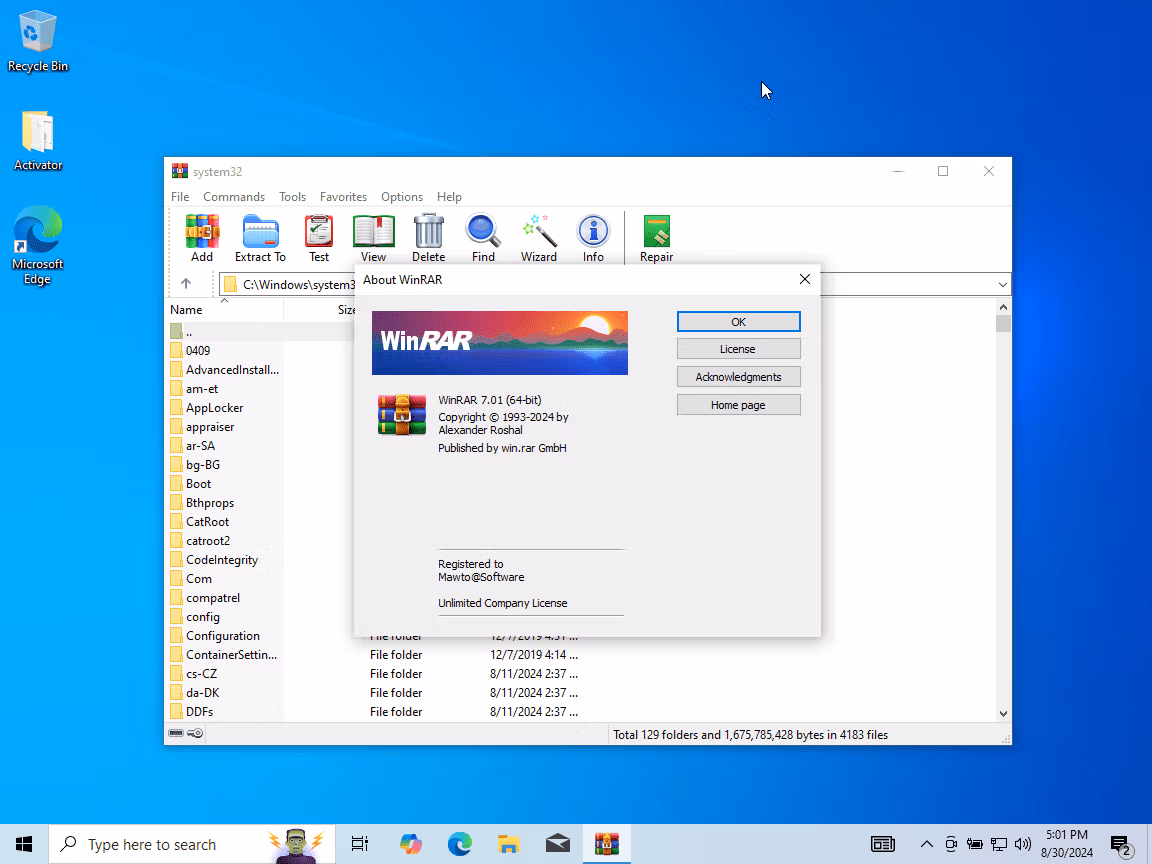Expand the address path dropdown
Viewport: 1152px width, 864px height.
[x=1002, y=284]
